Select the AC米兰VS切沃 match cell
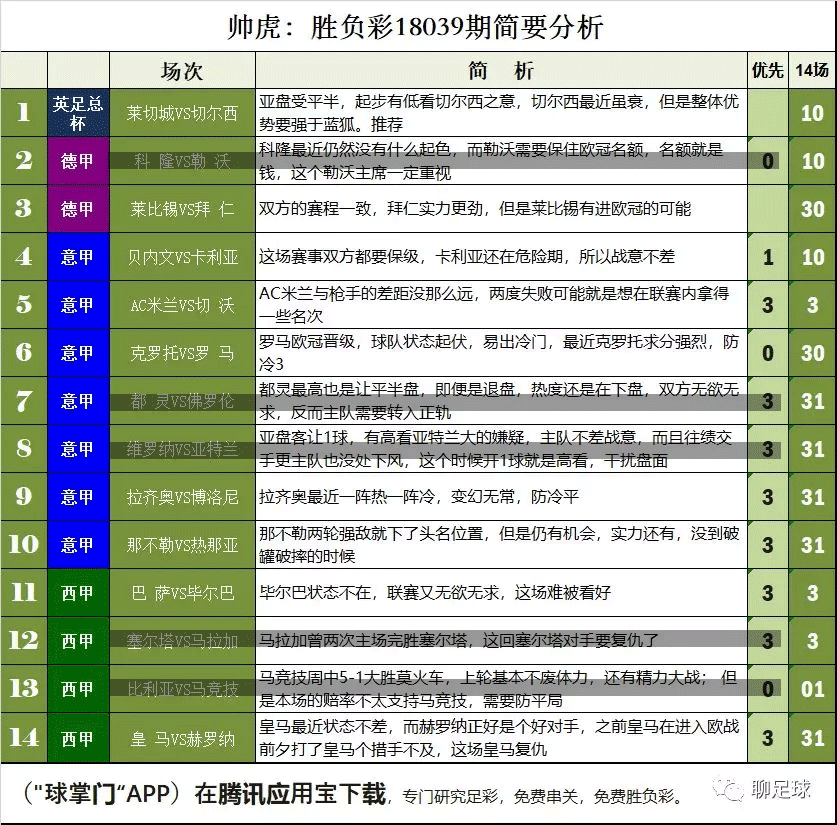This screenshot has height=825, width=837. pos(182,305)
